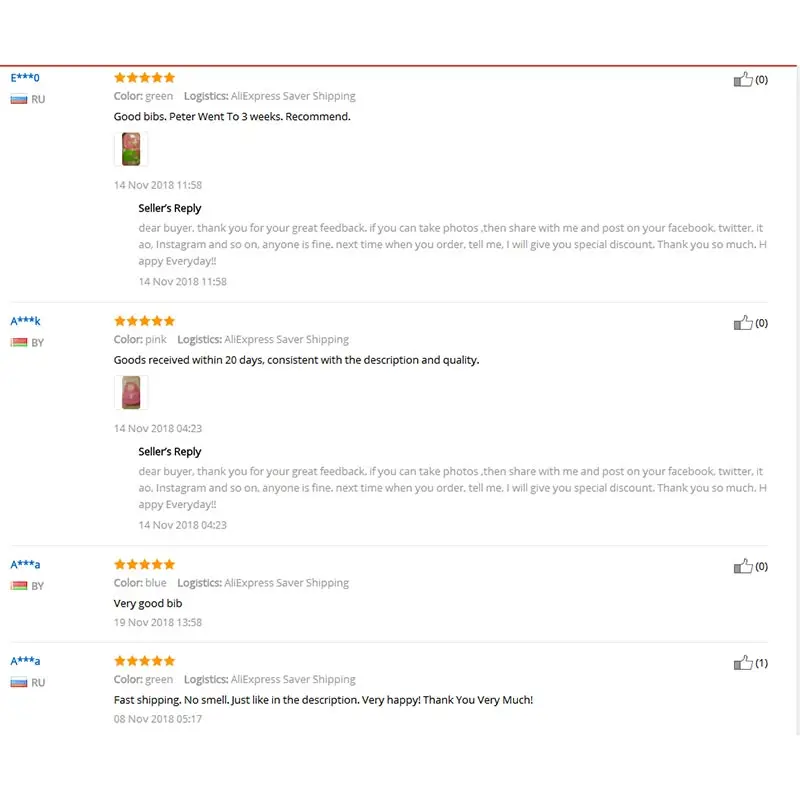The width and height of the screenshot is (800, 800).
Task: Click the helpful count (1) on last review
Action: (x=761, y=663)
